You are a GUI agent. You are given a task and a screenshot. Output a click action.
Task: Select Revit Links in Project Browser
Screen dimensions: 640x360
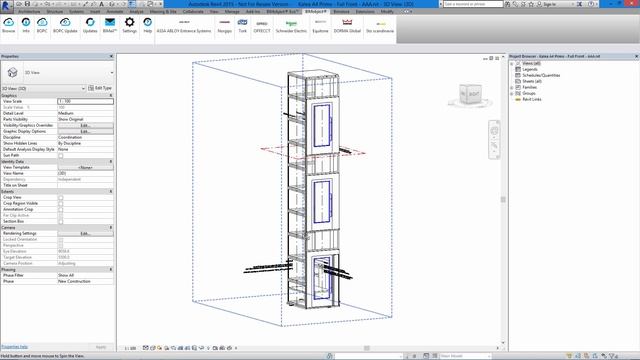pos(532,99)
